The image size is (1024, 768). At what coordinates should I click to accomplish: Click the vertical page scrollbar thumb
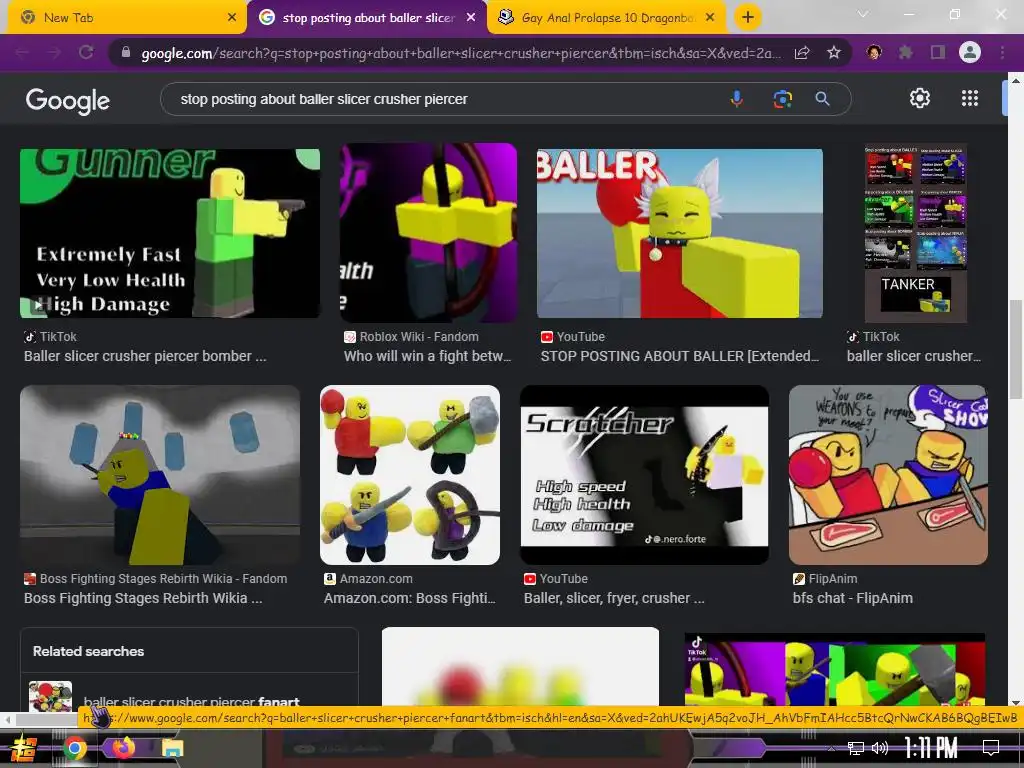(x=1016, y=349)
